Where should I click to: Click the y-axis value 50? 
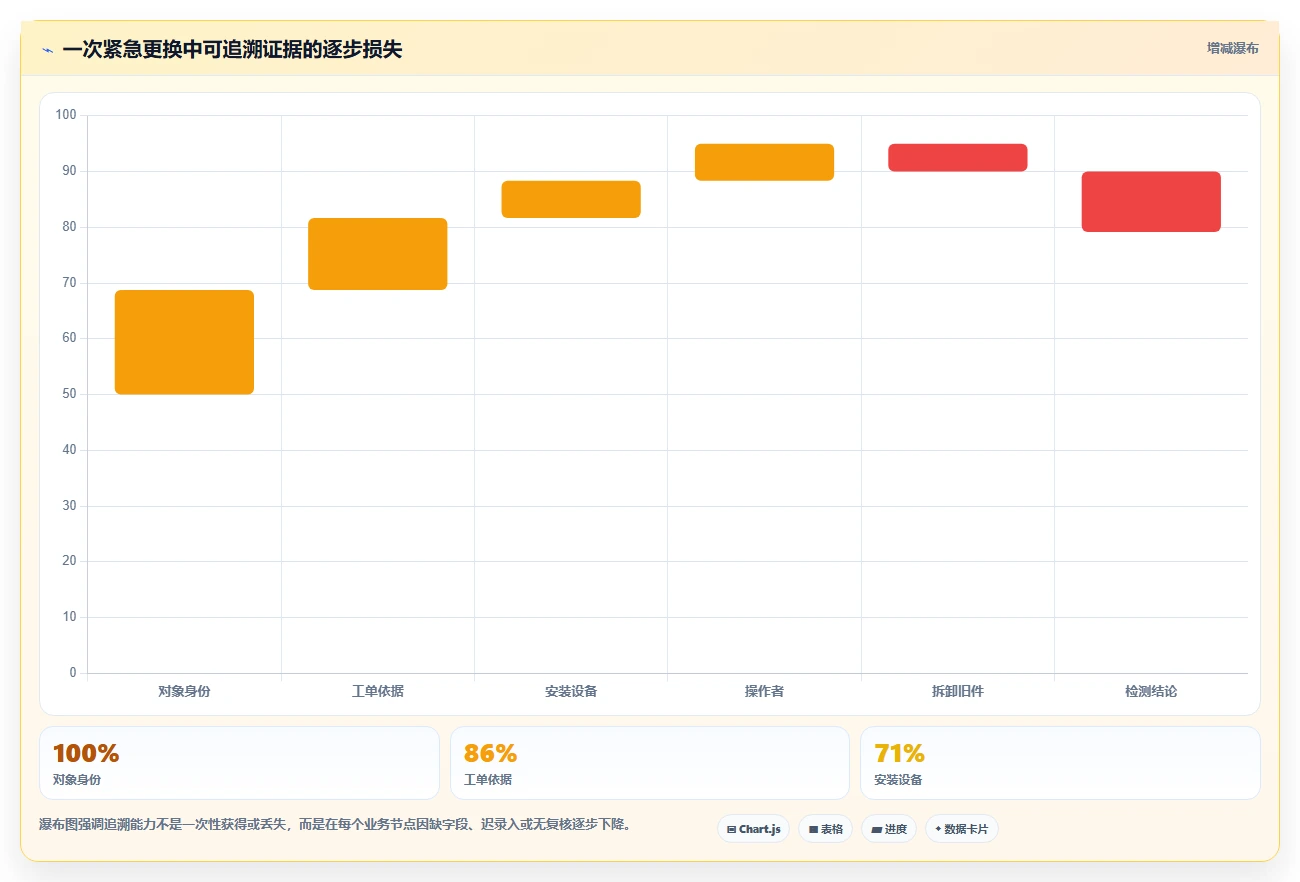click(70, 394)
